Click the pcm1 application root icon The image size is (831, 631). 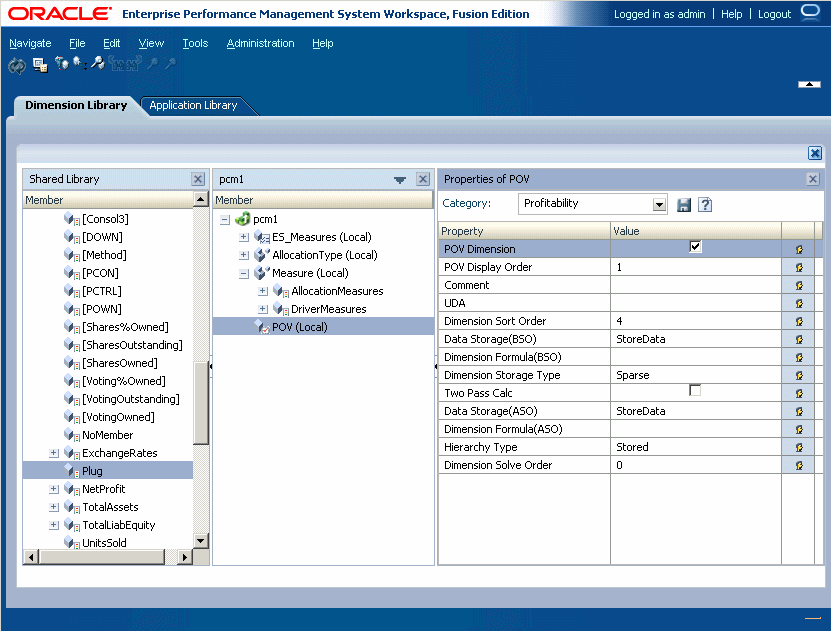click(x=243, y=218)
